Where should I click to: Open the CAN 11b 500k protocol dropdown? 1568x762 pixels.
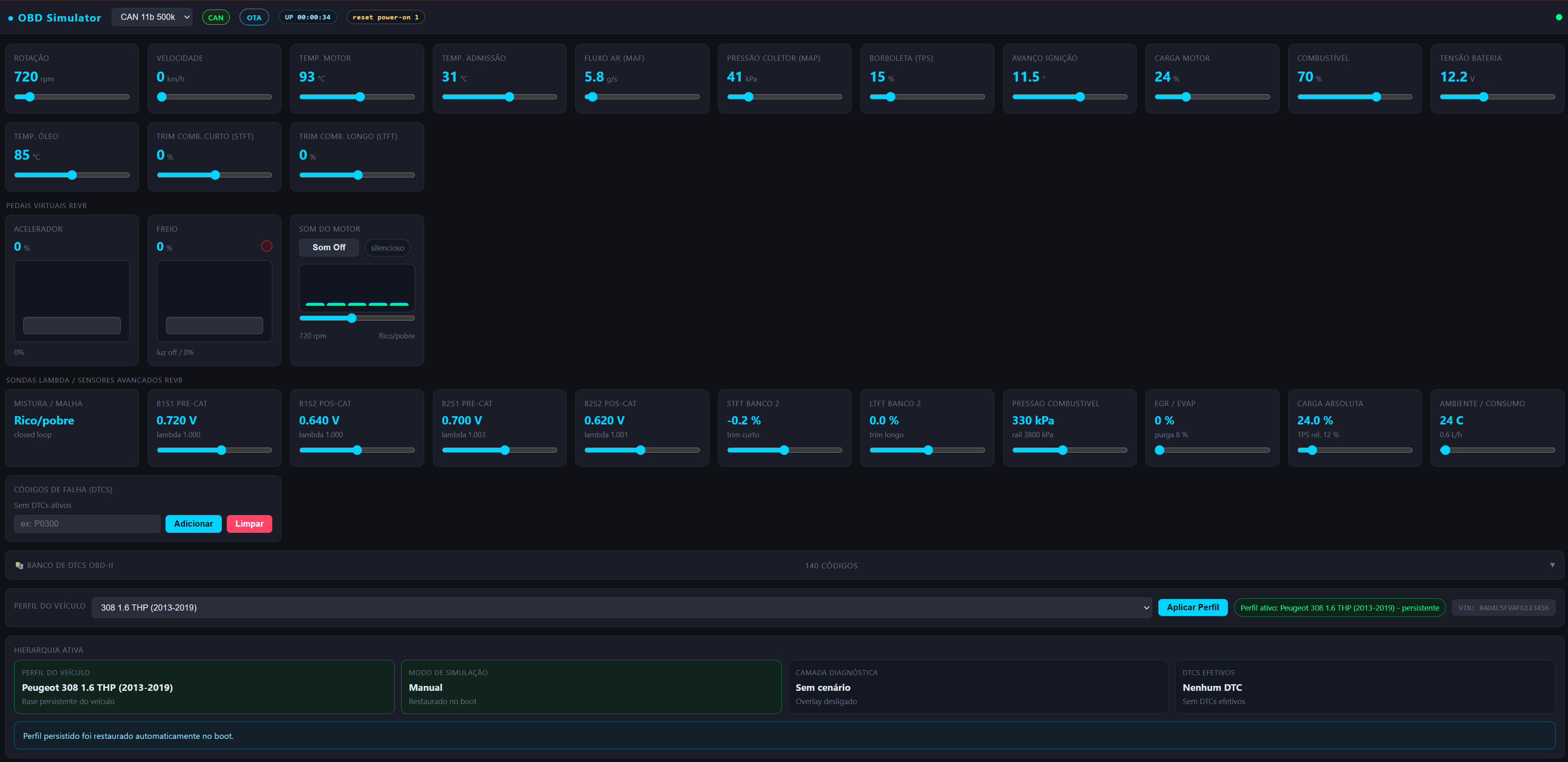(x=152, y=17)
